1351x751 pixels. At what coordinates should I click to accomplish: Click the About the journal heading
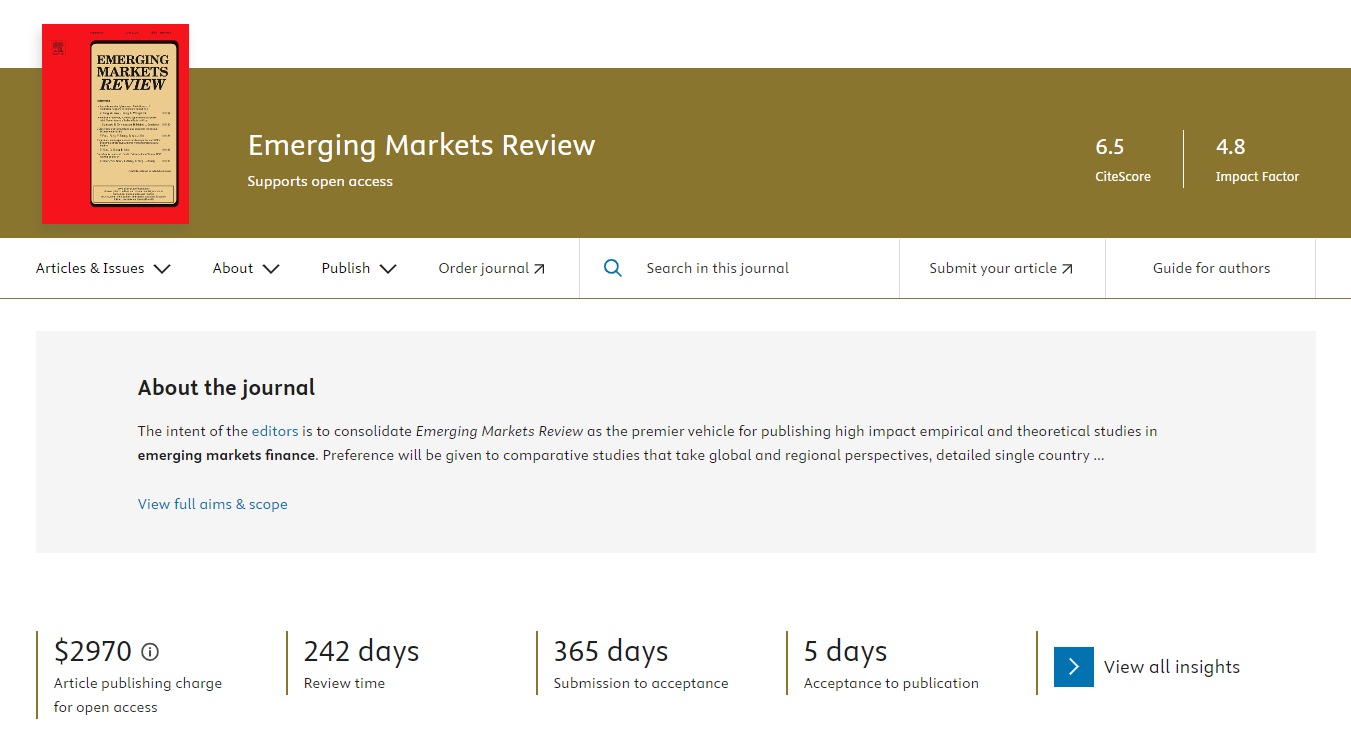(x=226, y=388)
